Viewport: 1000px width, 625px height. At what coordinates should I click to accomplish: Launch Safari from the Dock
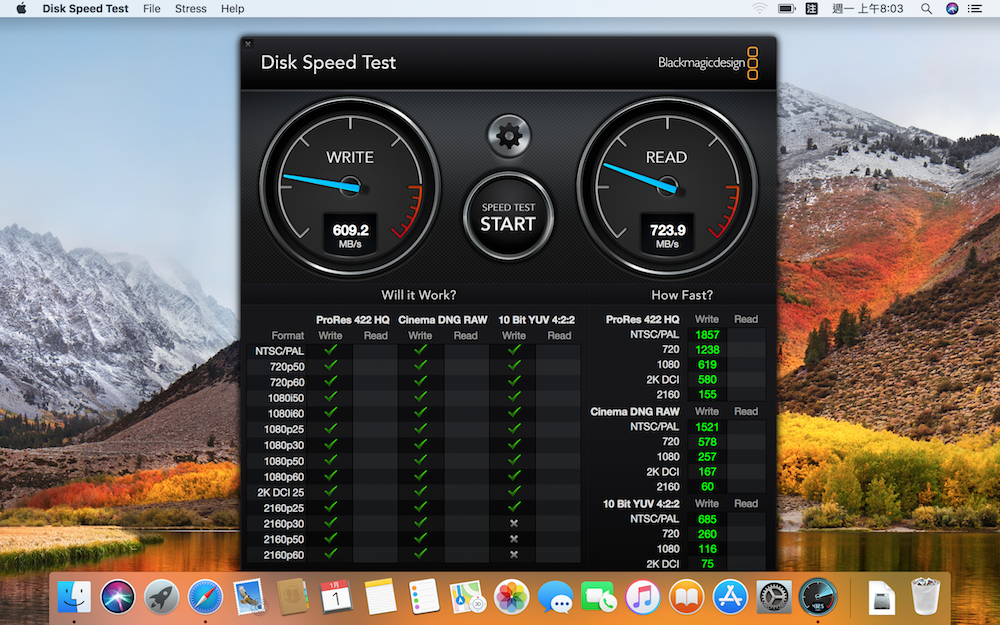tap(204, 597)
